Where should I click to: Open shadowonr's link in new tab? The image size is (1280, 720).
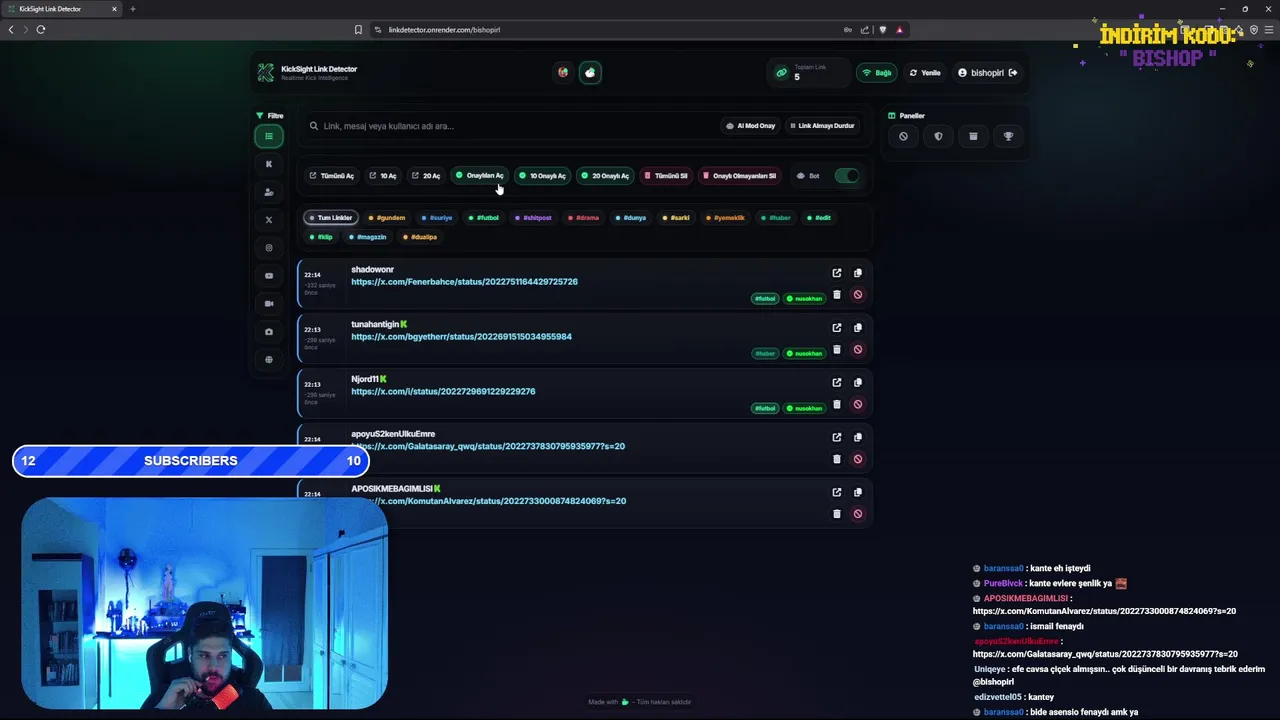coord(837,273)
